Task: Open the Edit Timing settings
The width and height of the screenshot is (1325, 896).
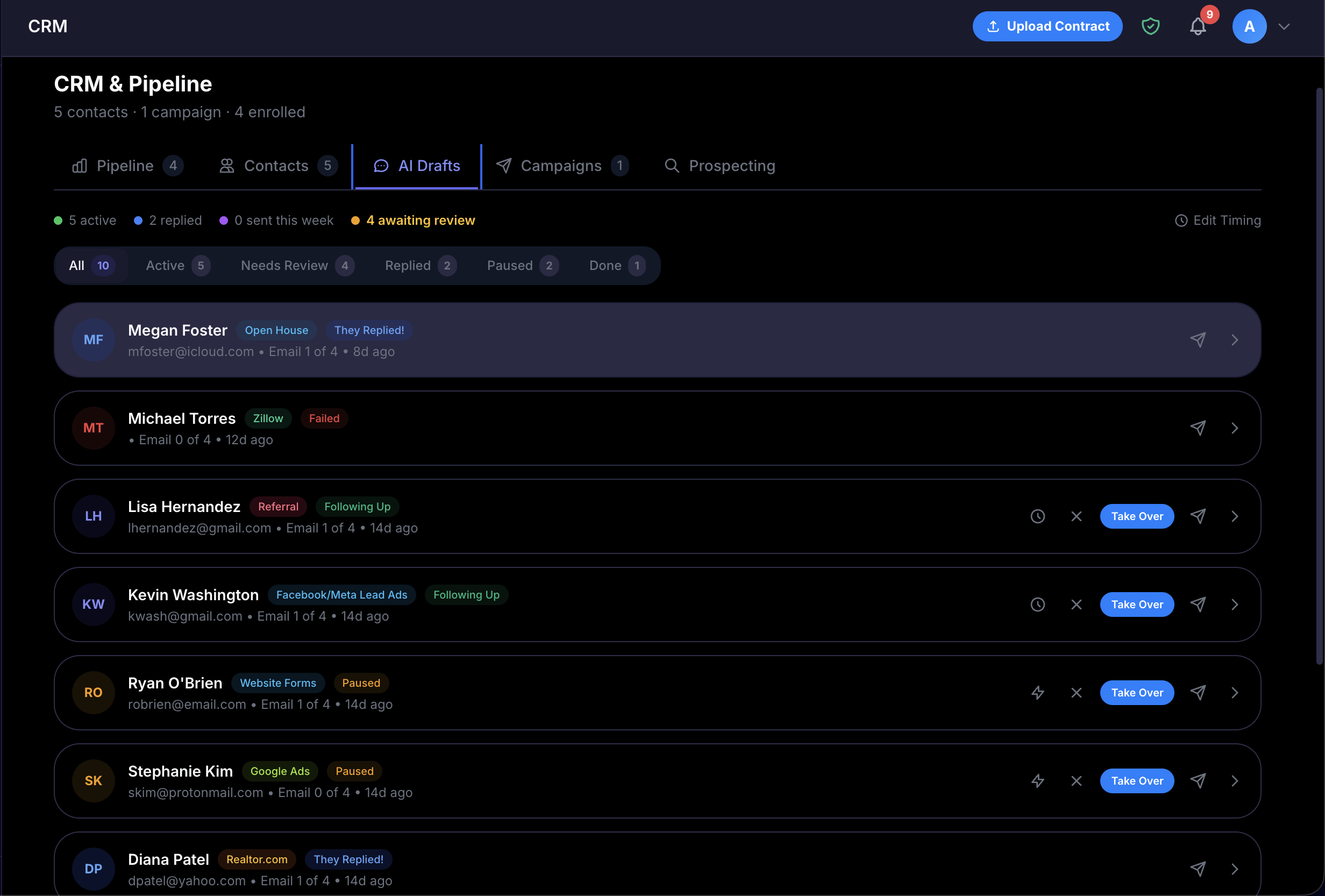Action: [x=1218, y=220]
